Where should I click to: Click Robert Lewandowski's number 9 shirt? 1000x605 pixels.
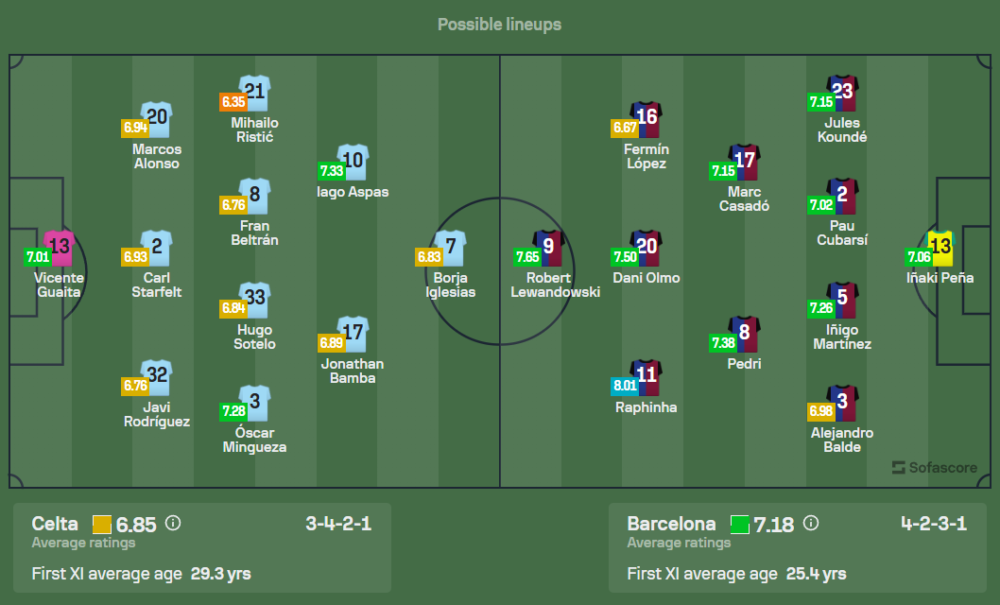(548, 246)
